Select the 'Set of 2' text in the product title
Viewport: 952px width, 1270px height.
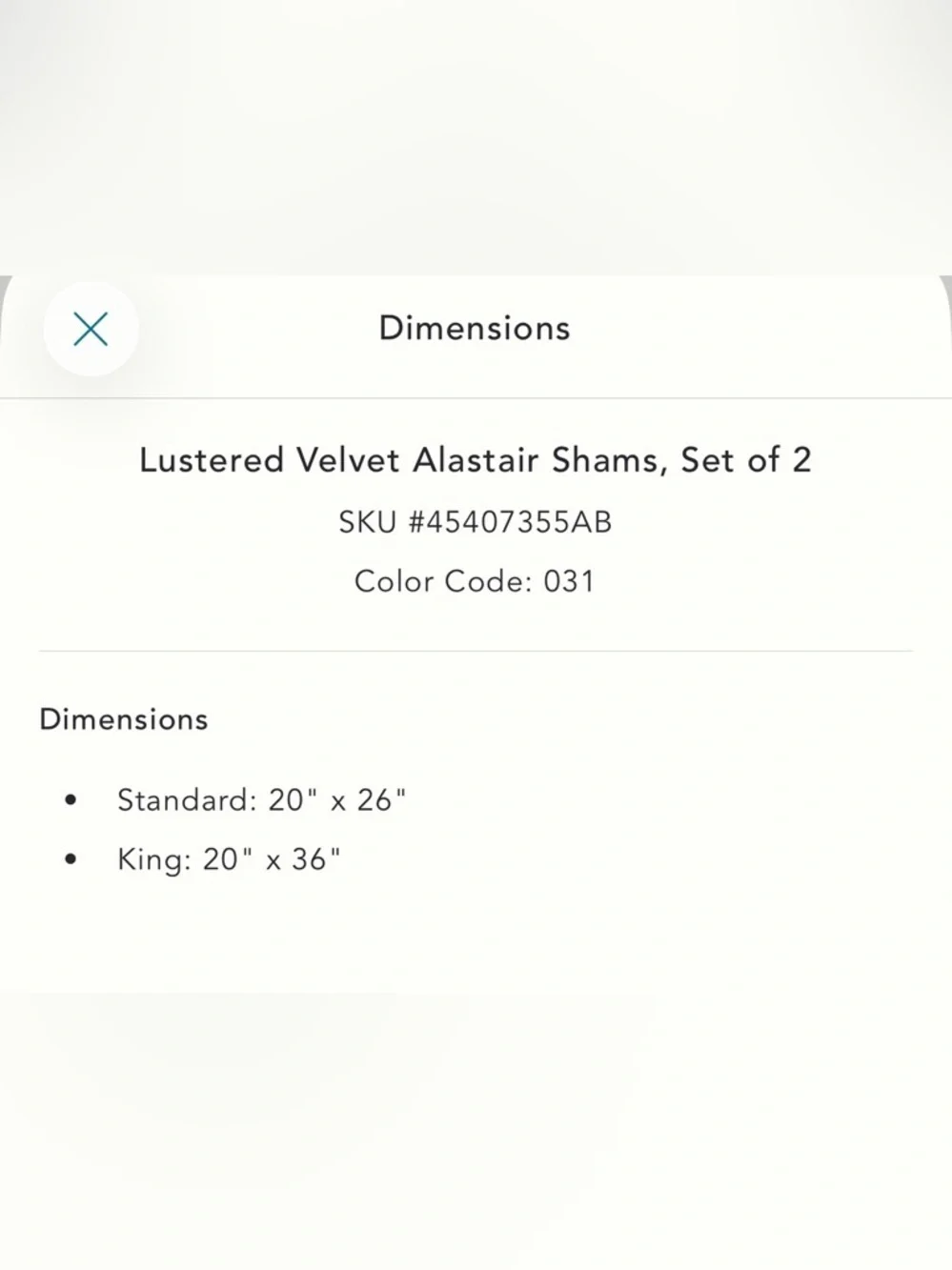tap(745, 460)
